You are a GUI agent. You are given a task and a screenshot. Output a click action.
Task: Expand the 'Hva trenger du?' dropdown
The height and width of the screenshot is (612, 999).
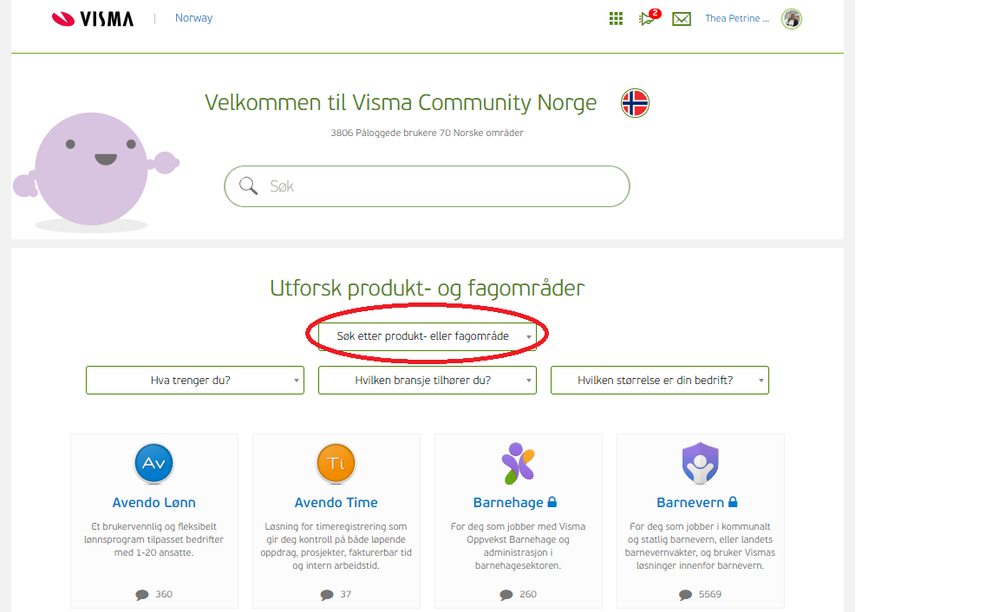pos(195,380)
